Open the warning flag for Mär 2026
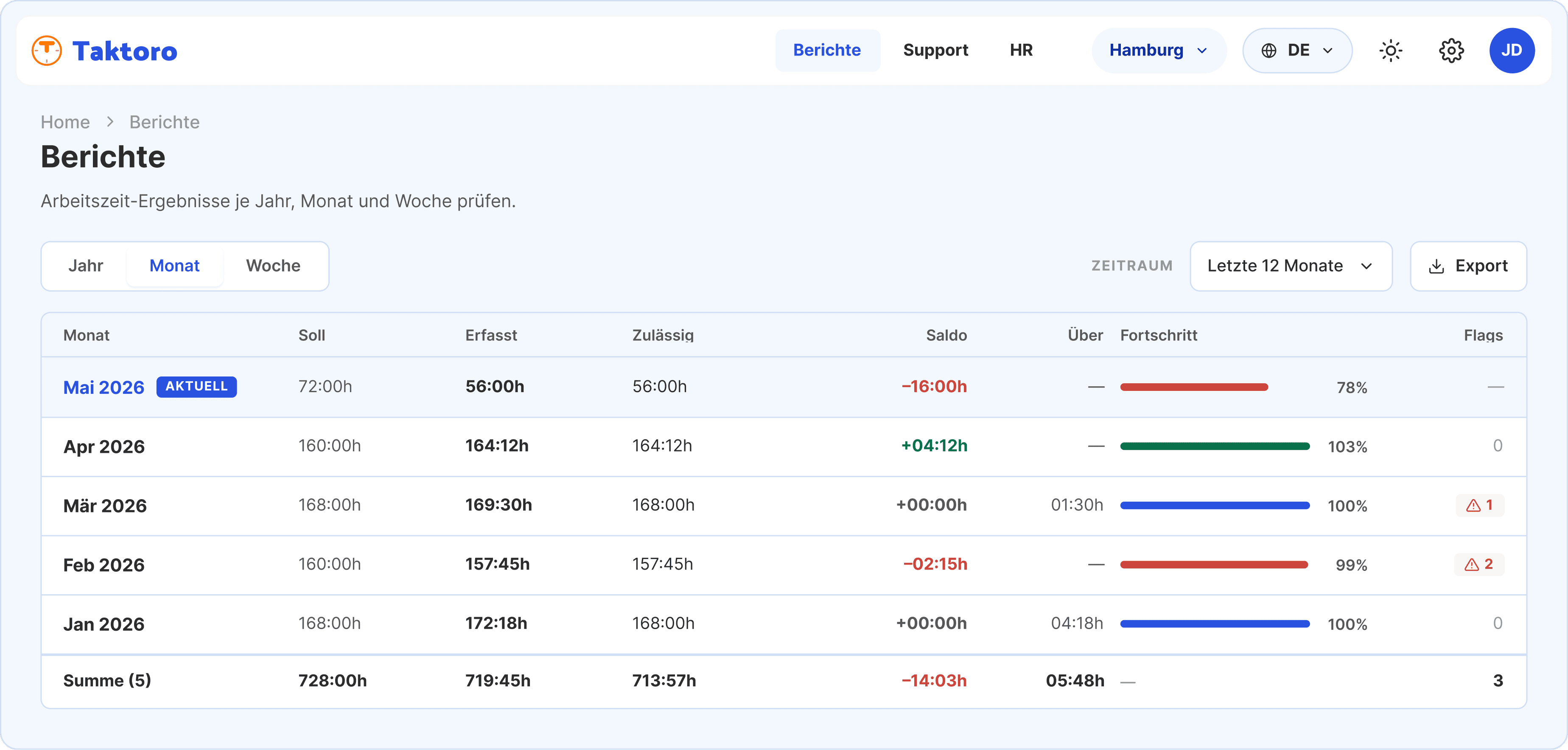 [1480, 505]
